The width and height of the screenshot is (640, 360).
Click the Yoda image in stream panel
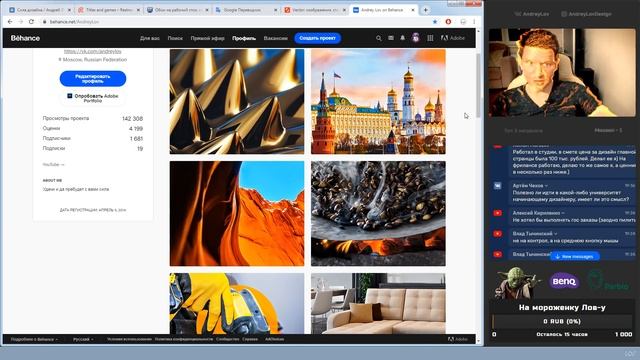pos(516,282)
